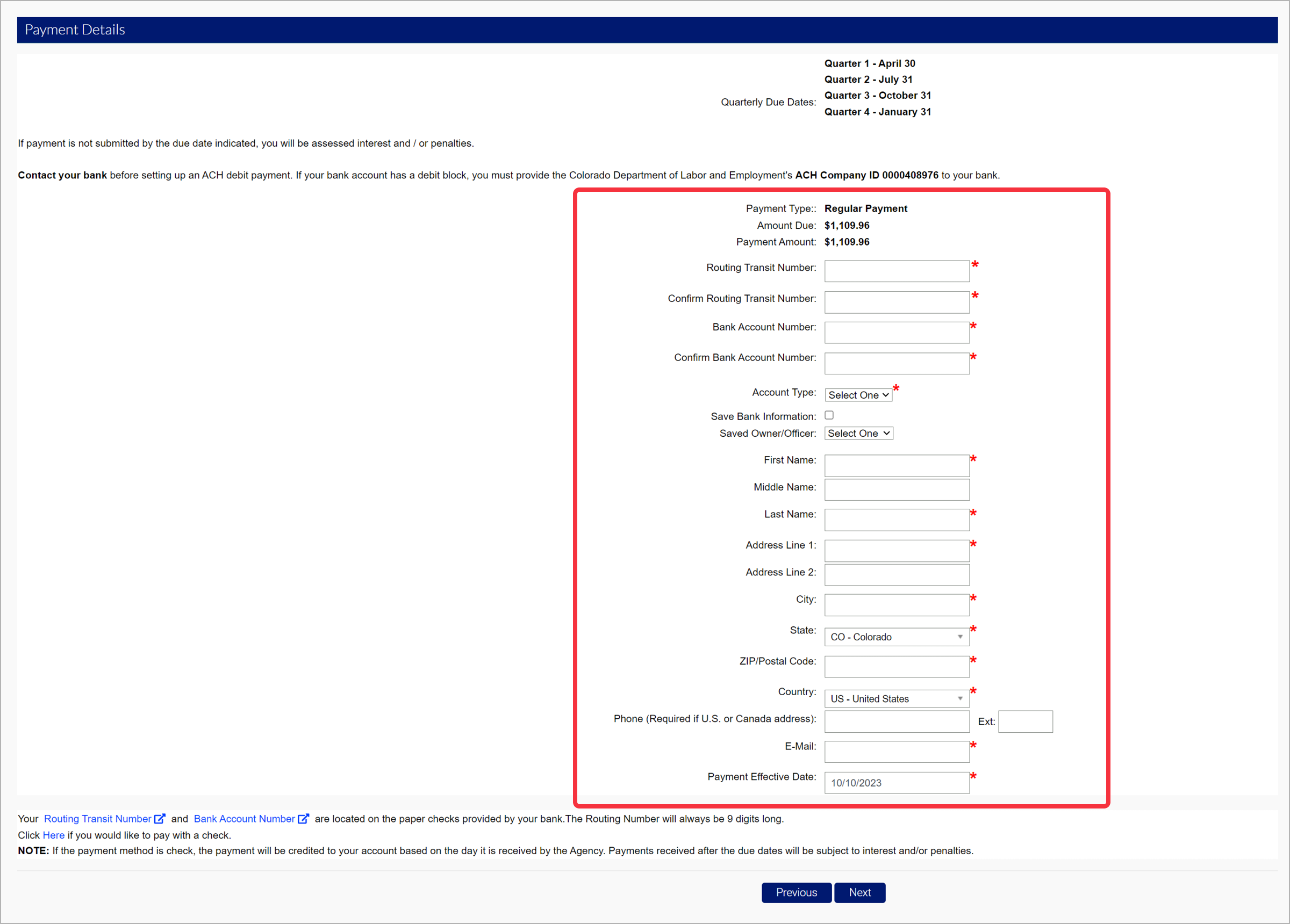Click the City input field
Image resolution: width=1290 pixels, height=924 pixels.
tap(897, 604)
